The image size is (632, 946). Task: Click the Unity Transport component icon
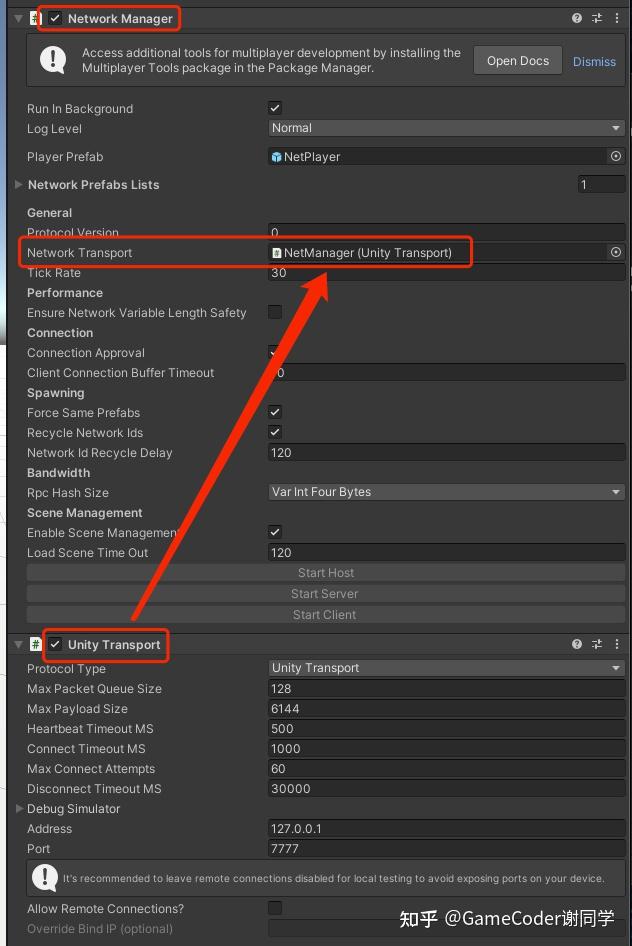click(x=37, y=645)
